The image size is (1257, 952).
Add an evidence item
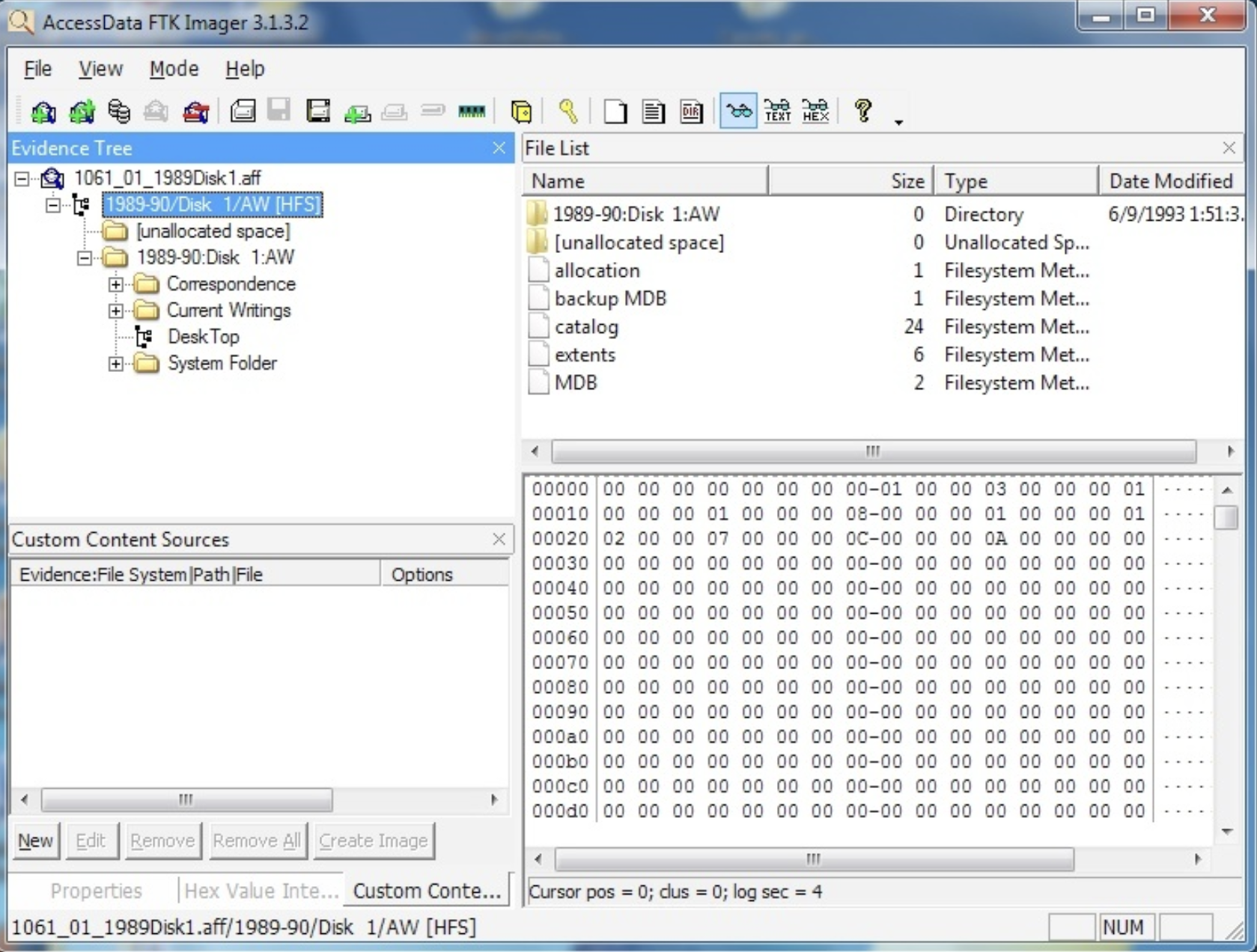coord(43,111)
